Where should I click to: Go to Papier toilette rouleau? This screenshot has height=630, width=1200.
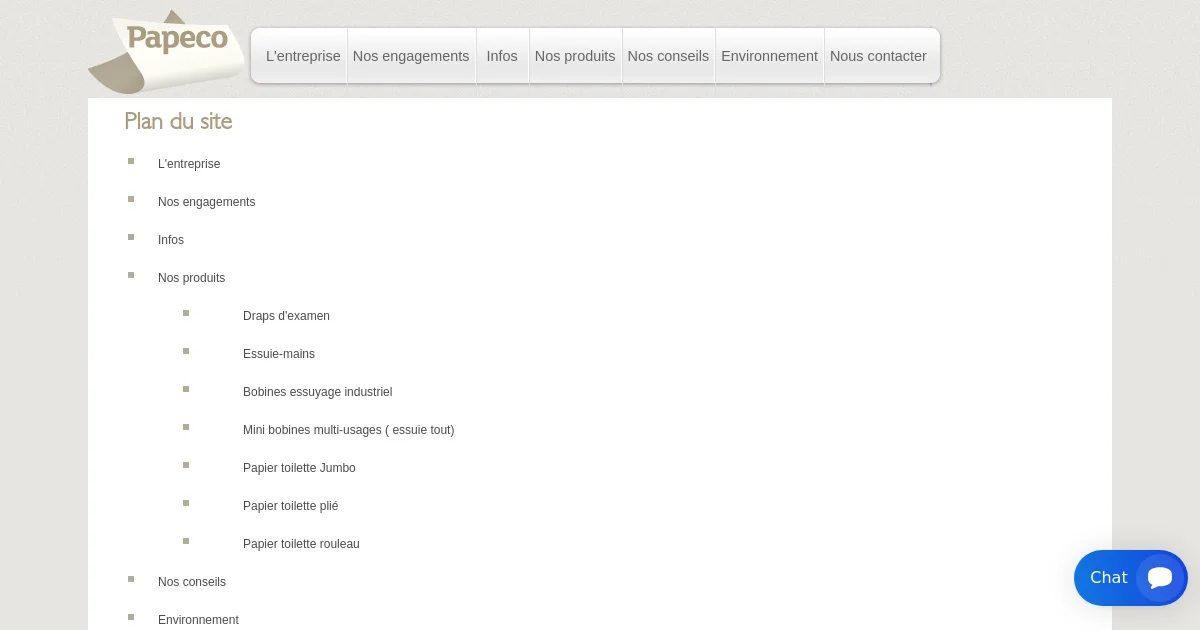[301, 544]
